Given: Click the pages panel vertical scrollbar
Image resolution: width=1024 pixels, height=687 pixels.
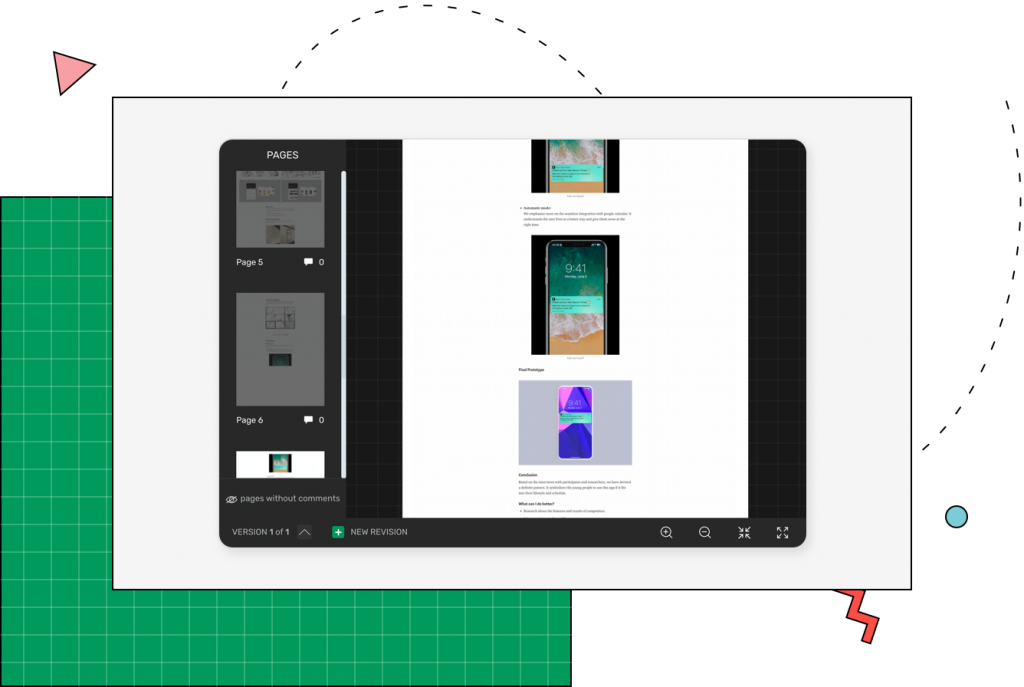Looking at the screenshot, I should tap(343, 320).
